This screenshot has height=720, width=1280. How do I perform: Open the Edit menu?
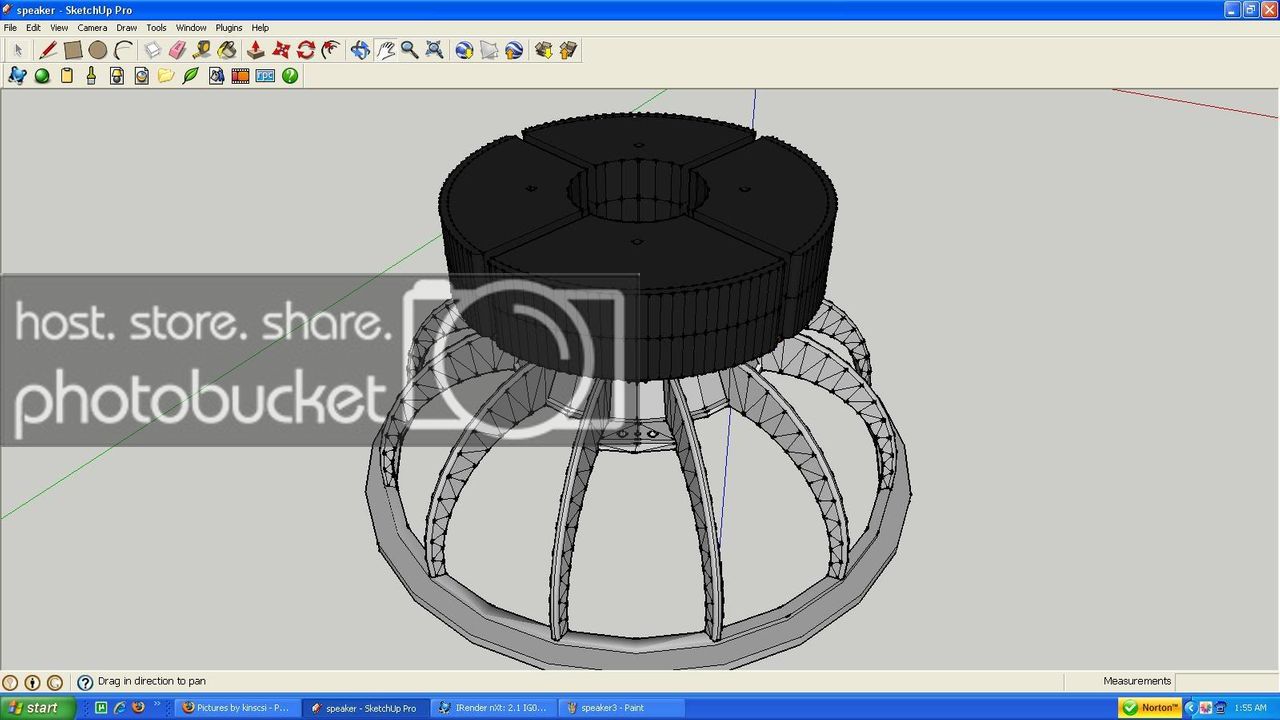(x=33, y=28)
